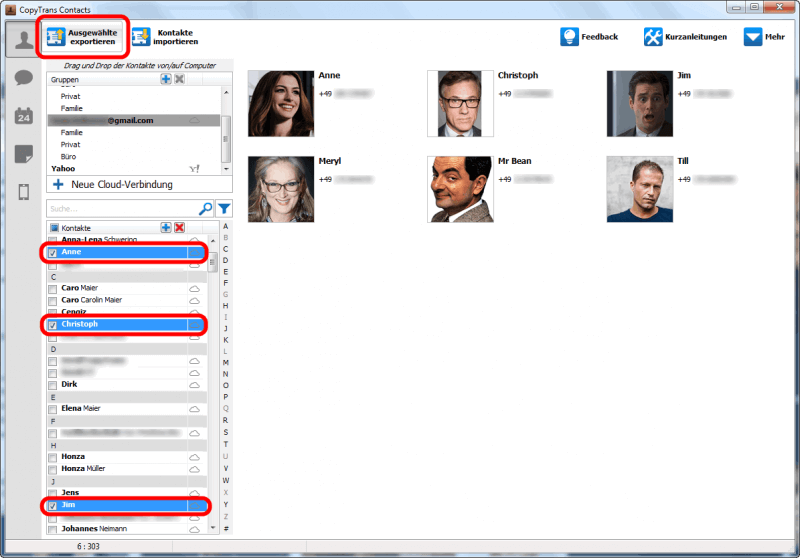800x558 pixels.
Task: Delete group with the grey X icon
Action: coord(180,79)
